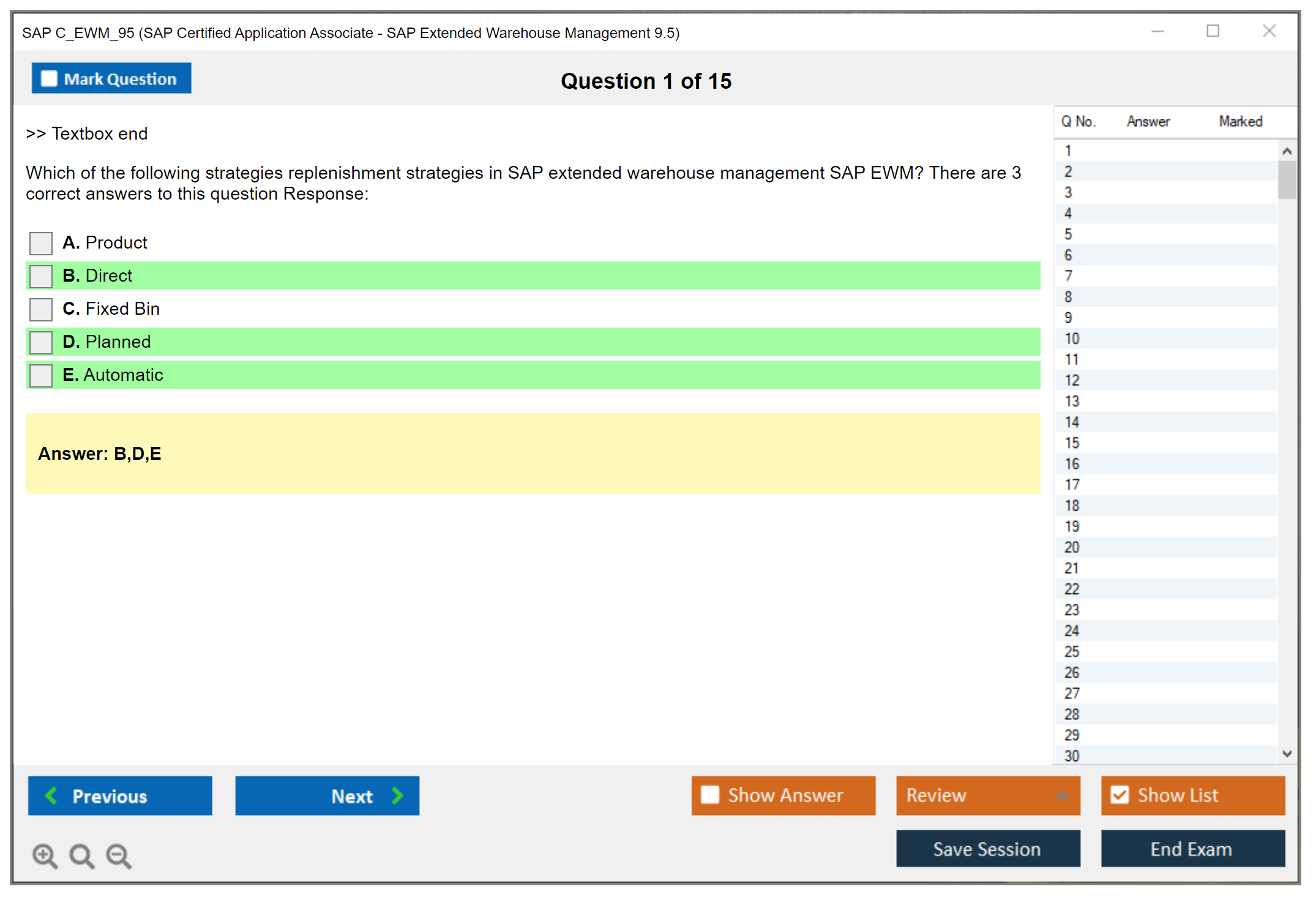Open the Review dropdown menu
Viewport: 1316px width, 900px height.
(x=987, y=795)
